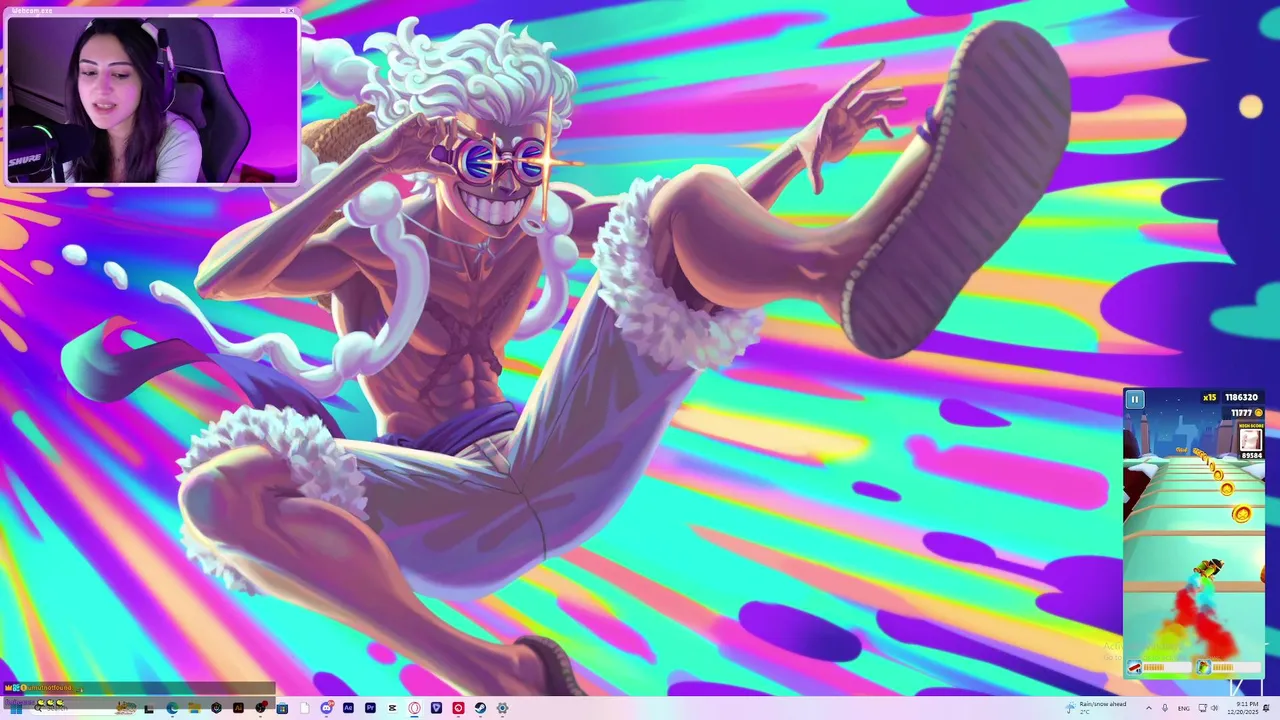This screenshot has width=1280, height=720.
Task: Click the webcam overlay feed
Action: click(x=152, y=100)
